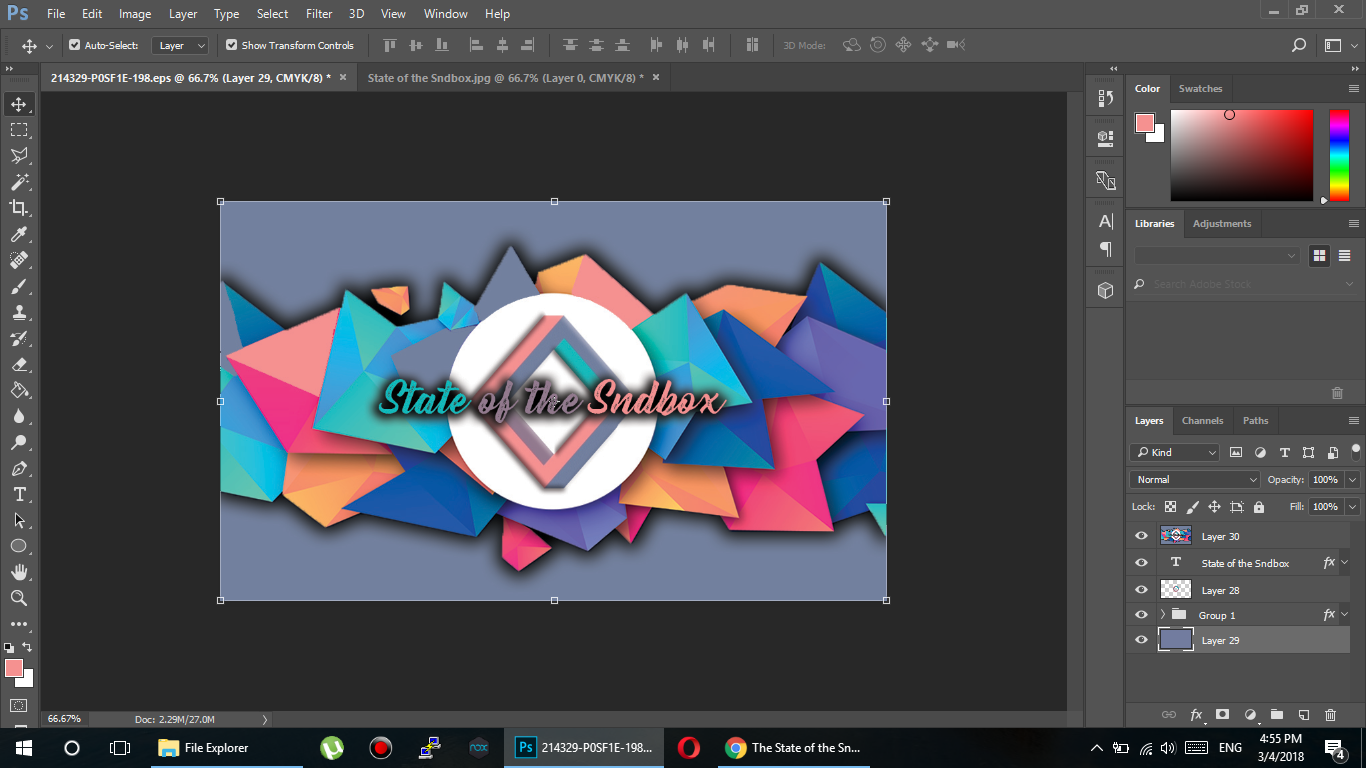Click the Delete layer trash button
The image size is (1366, 768).
(1330, 715)
